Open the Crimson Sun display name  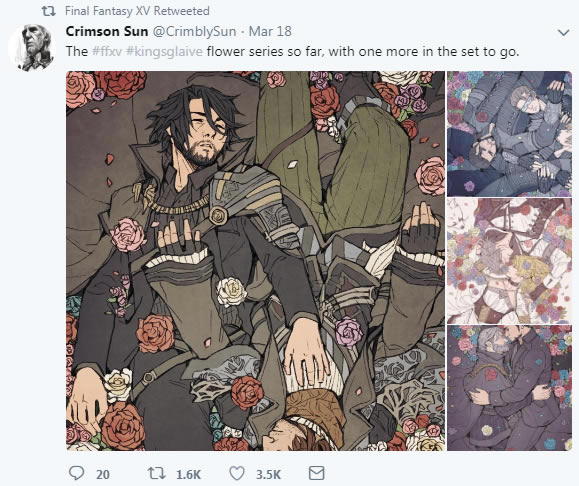click(107, 31)
